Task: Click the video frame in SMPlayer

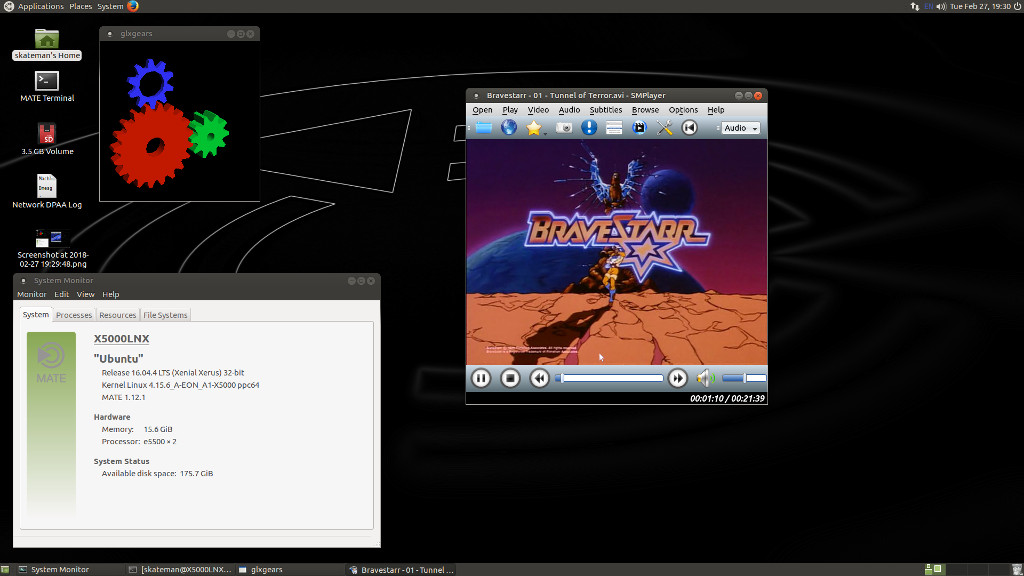Action: (616, 252)
